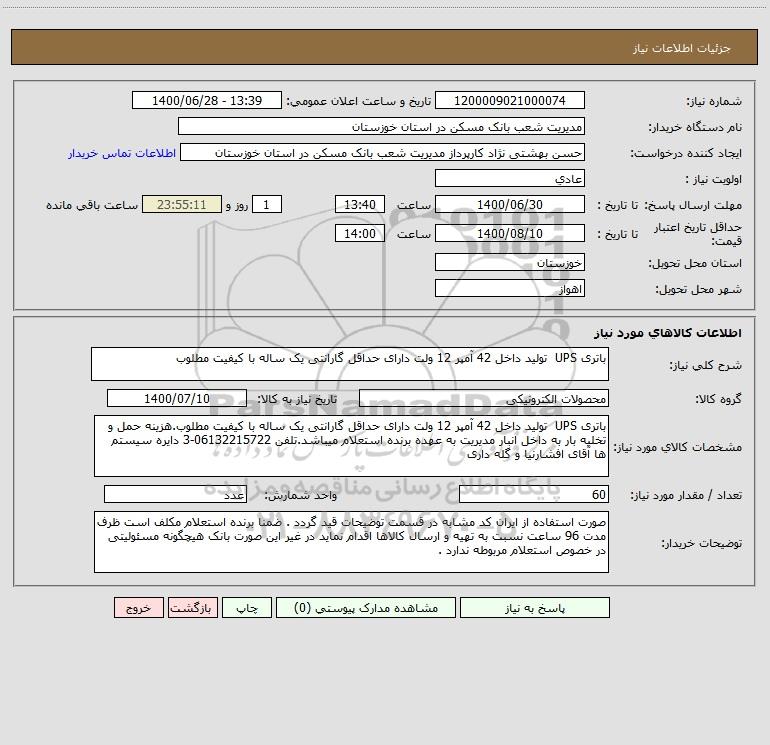Click the مشخصات کالای مورد نیاز label
This screenshot has width=770, height=745.
pyautogui.click(x=678, y=447)
